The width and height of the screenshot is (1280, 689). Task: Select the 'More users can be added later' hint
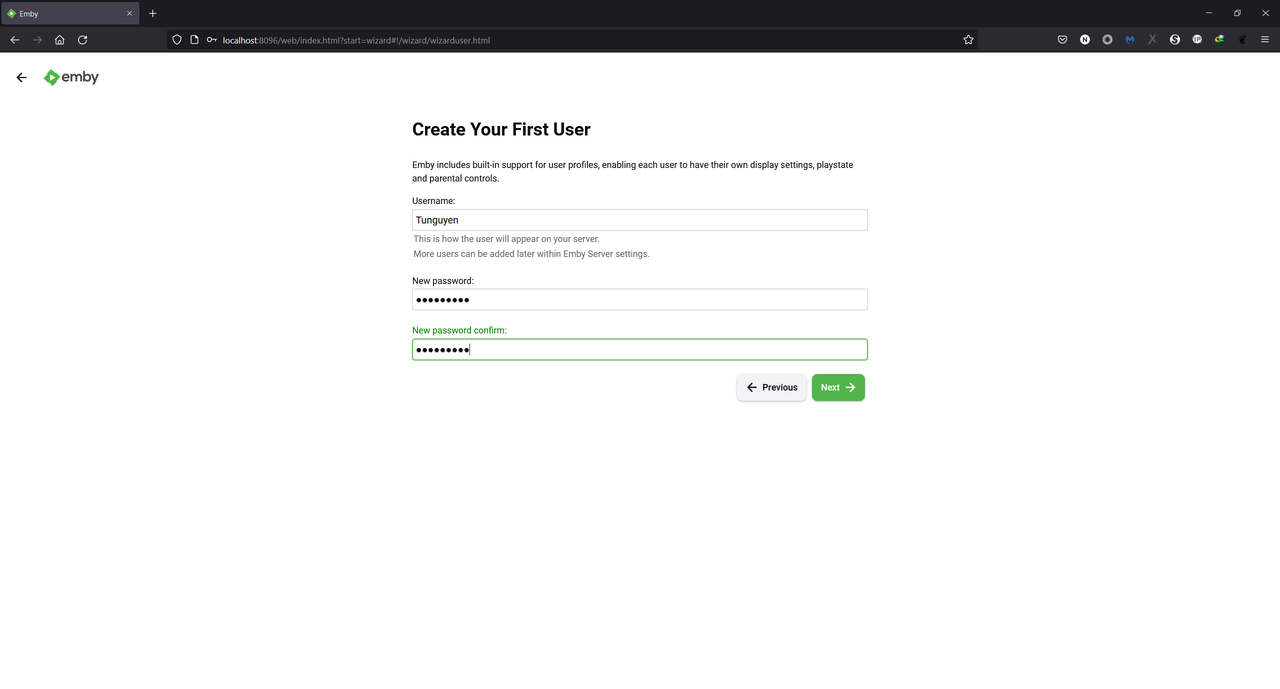coord(532,254)
